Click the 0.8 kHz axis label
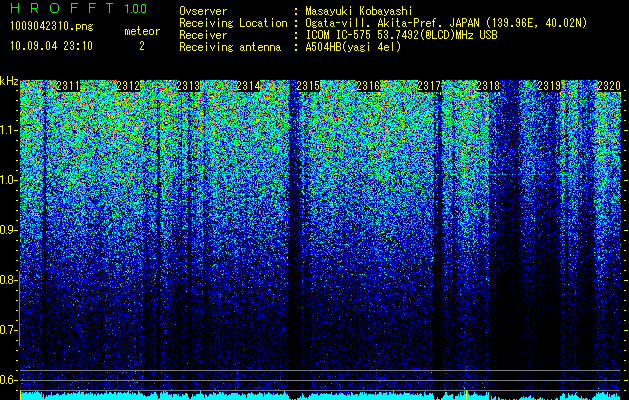629x400 pixels. click(8, 280)
